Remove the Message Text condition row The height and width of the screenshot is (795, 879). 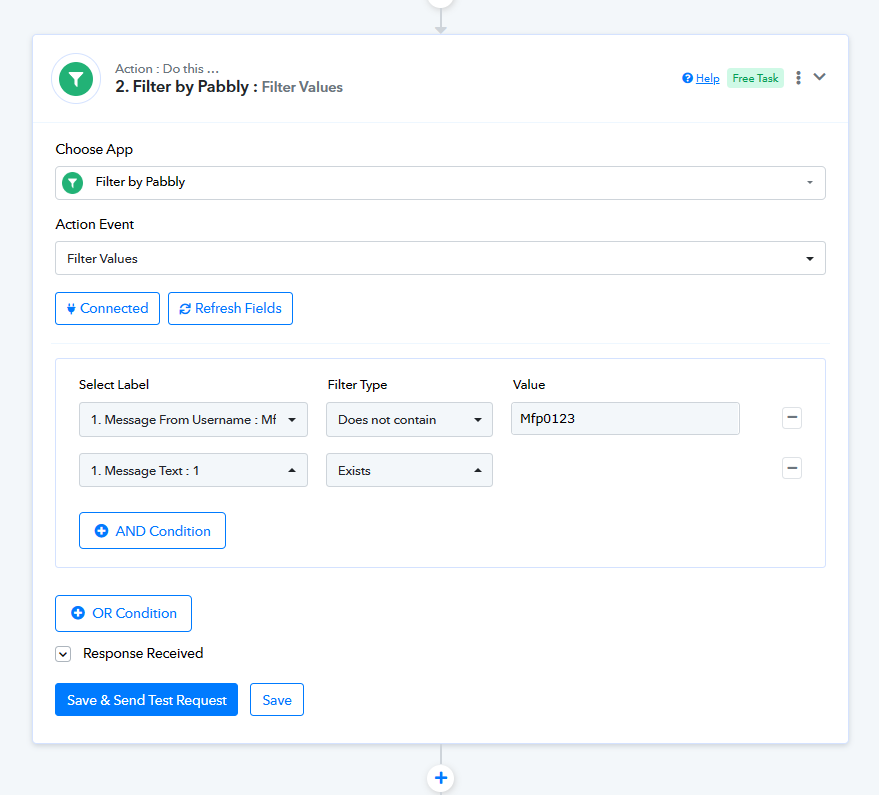[x=792, y=468]
